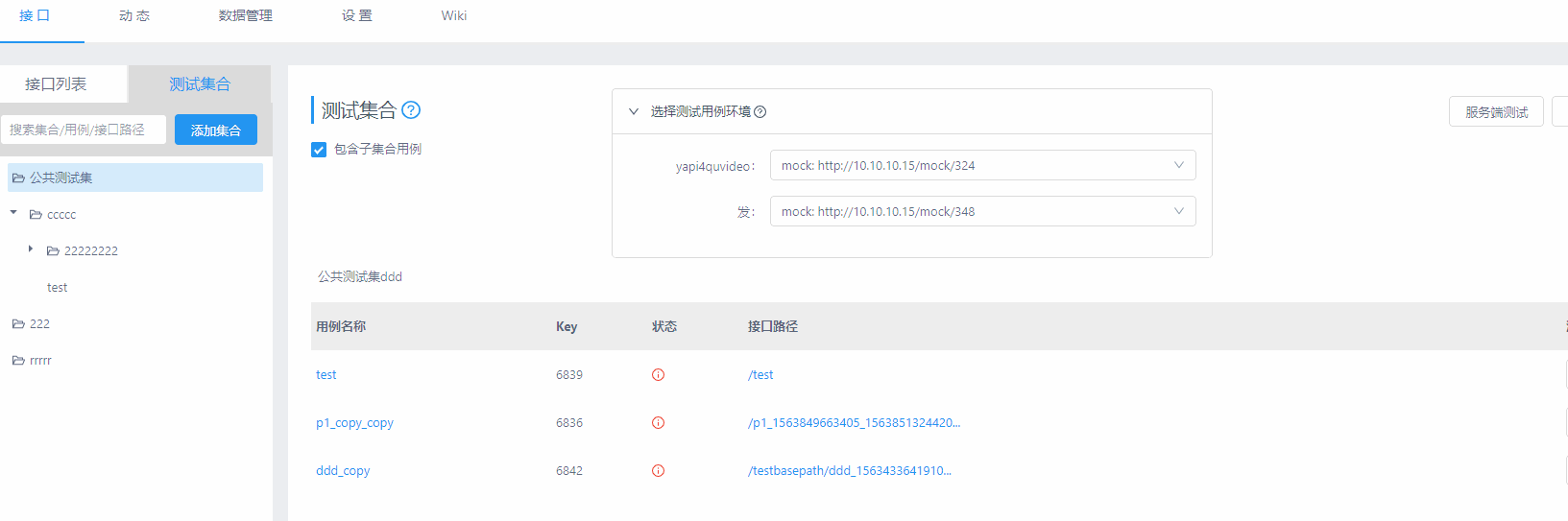Open the 发 environment dropdown

click(x=983, y=211)
